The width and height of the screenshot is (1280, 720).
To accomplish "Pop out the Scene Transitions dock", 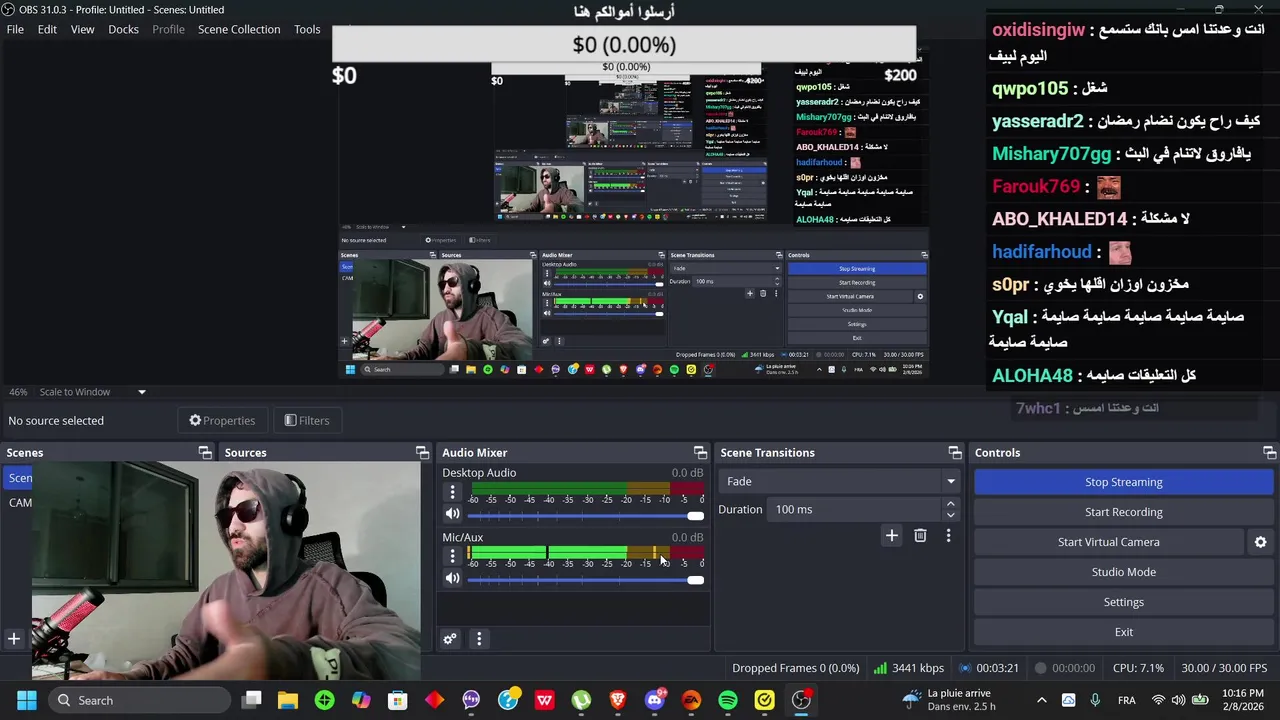I will click(x=955, y=453).
